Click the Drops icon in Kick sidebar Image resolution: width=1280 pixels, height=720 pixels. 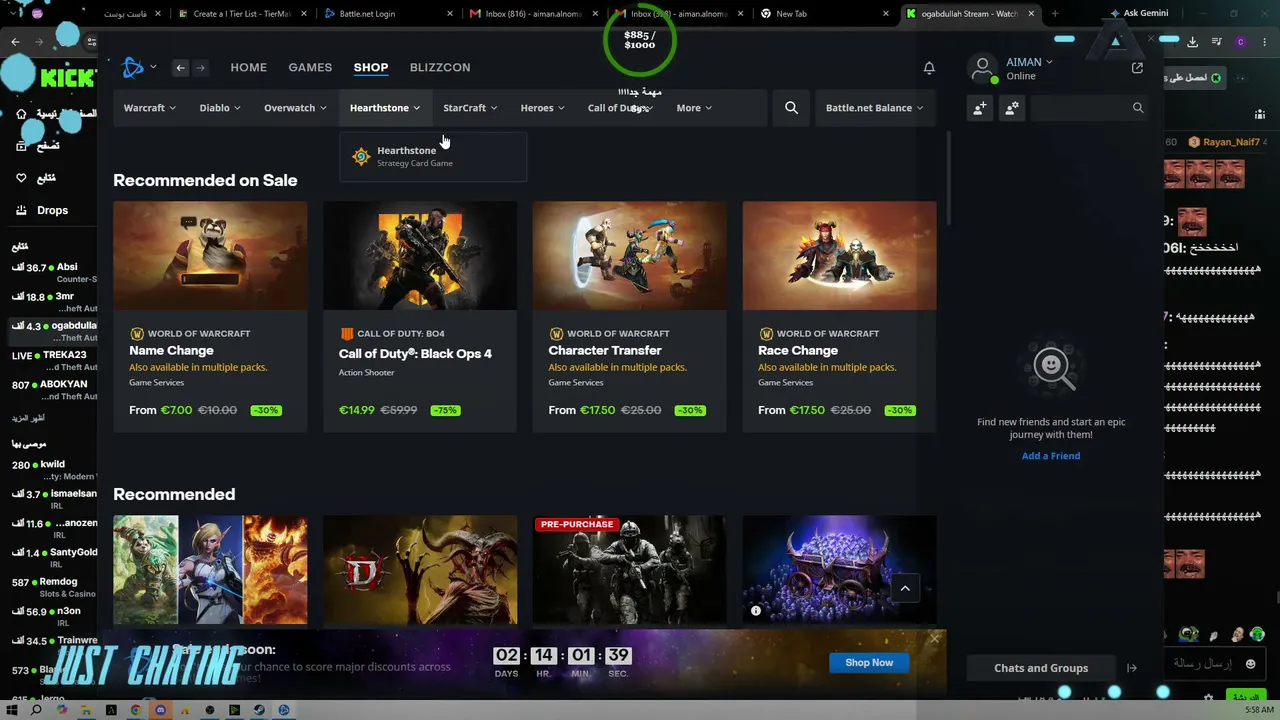[21, 211]
